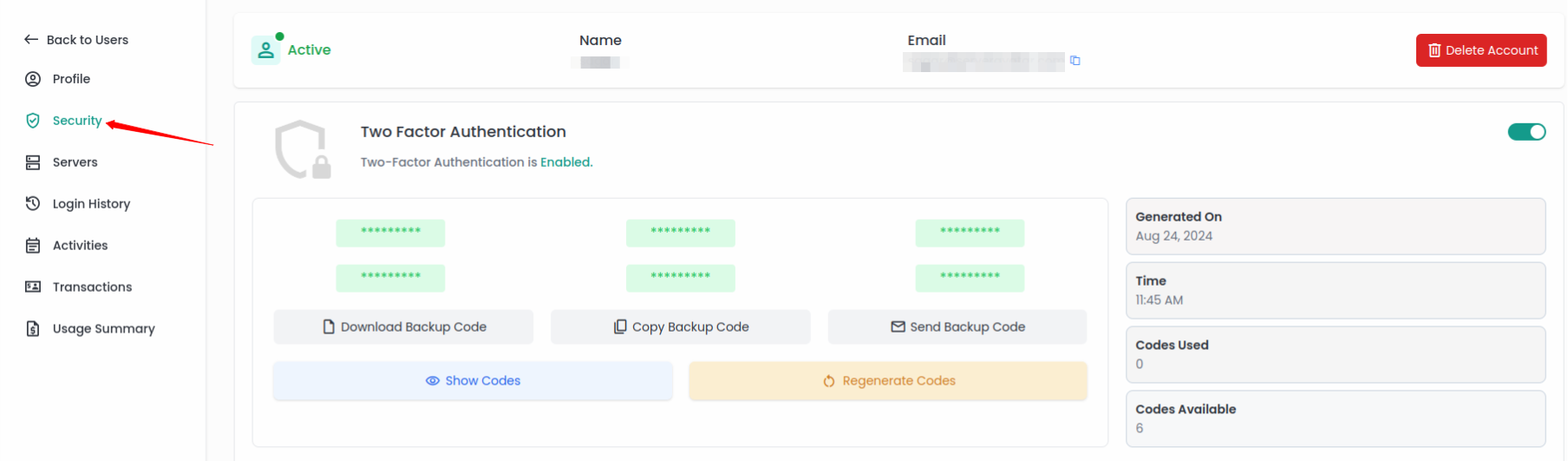Send Backup Code via email

(957, 327)
